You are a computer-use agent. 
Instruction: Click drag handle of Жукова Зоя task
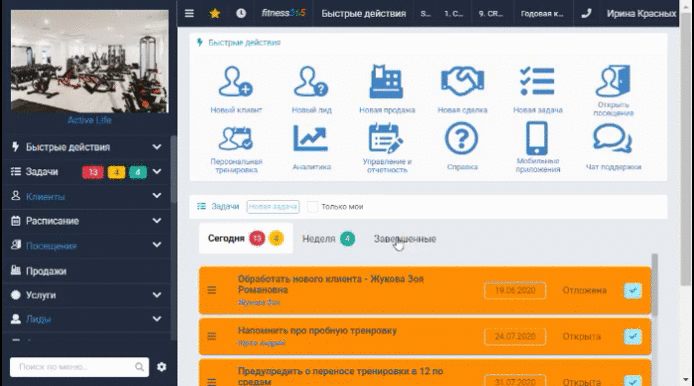tap(212, 290)
